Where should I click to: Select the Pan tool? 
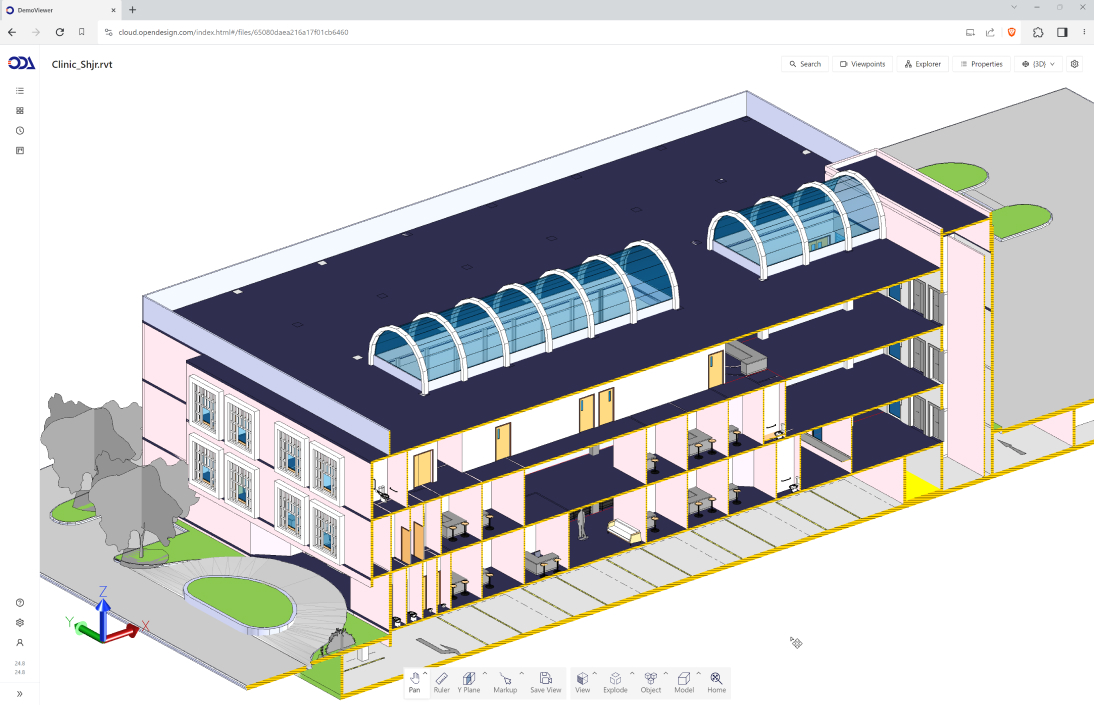tap(414, 682)
